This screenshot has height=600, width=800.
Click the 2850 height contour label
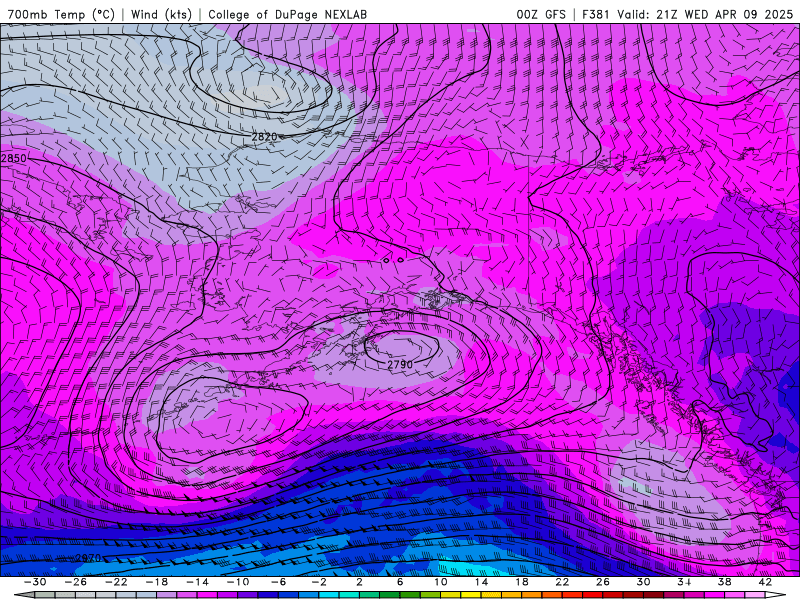click(x=14, y=158)
